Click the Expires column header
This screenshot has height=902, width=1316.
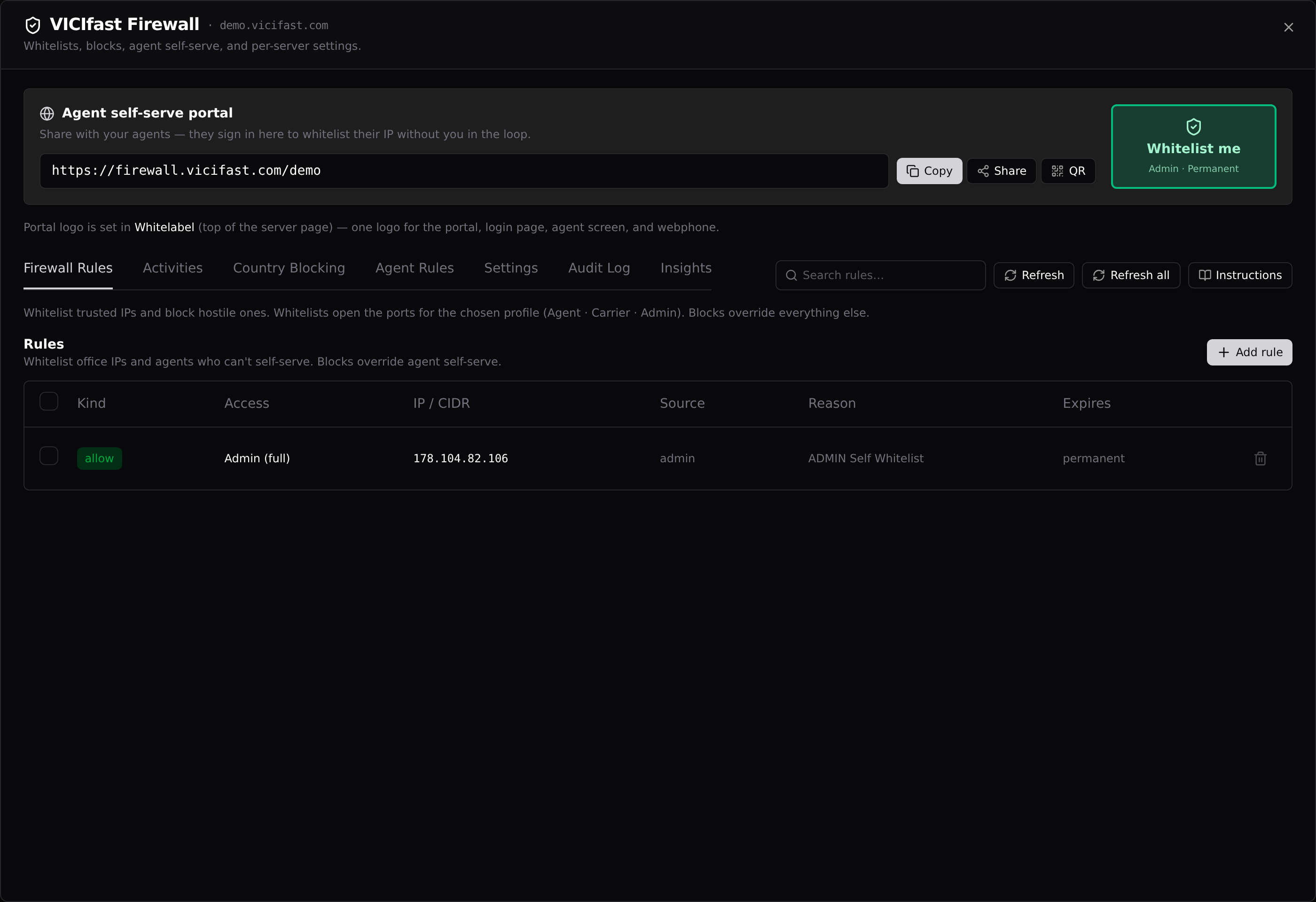(1086, 403)
